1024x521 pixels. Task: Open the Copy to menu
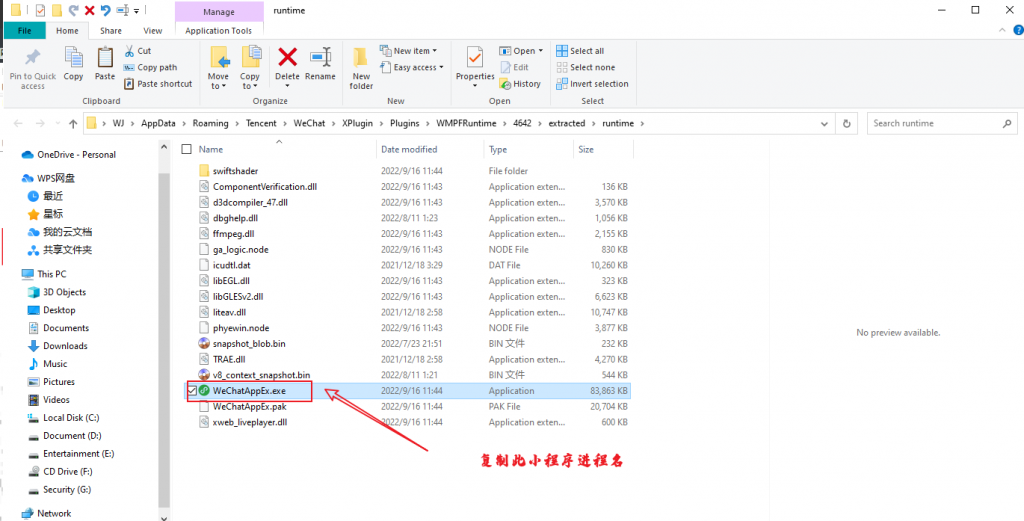pyautogui.click(x=250, y=67)
